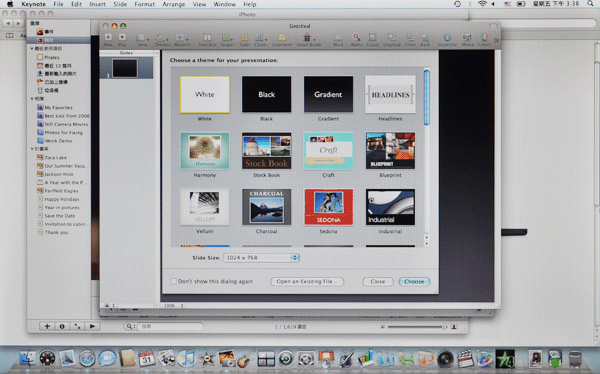The height and width of the screenshot is (374, 600).
Task: Select the White theme thumbnail
Action: tap(205, 94)
